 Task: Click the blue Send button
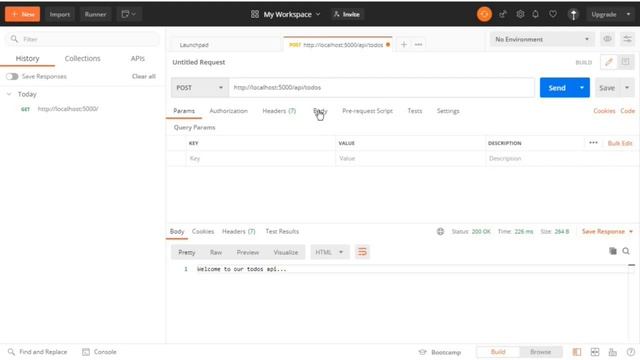(557, 87)
